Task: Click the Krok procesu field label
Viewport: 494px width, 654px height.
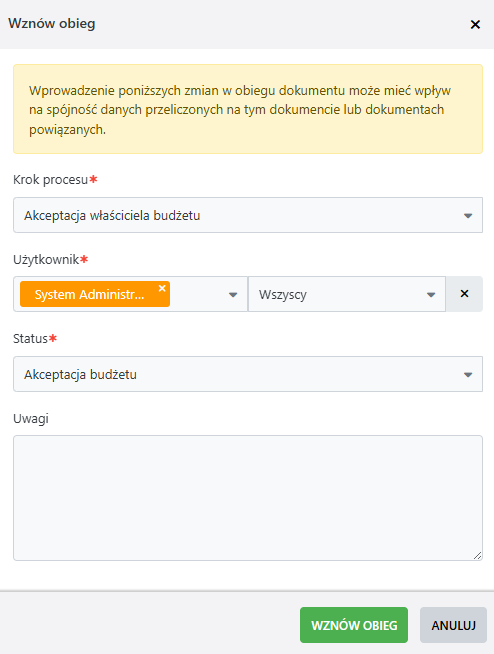Action: coord(50,180)
